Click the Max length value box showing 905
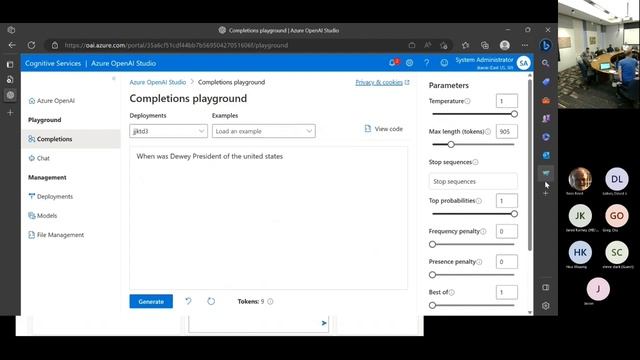640x360 pixels. [x=507, y=131]
